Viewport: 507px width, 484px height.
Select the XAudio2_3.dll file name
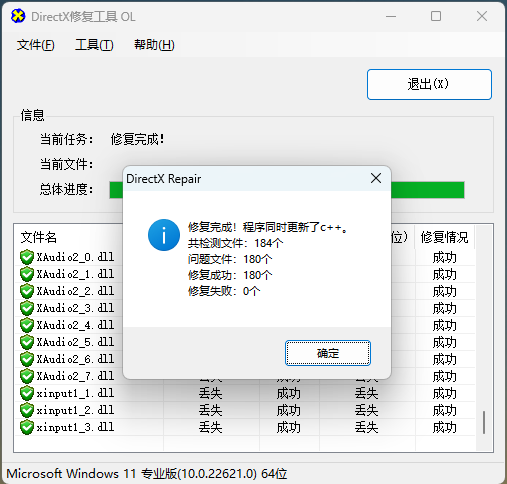click(x=75, y=308)
